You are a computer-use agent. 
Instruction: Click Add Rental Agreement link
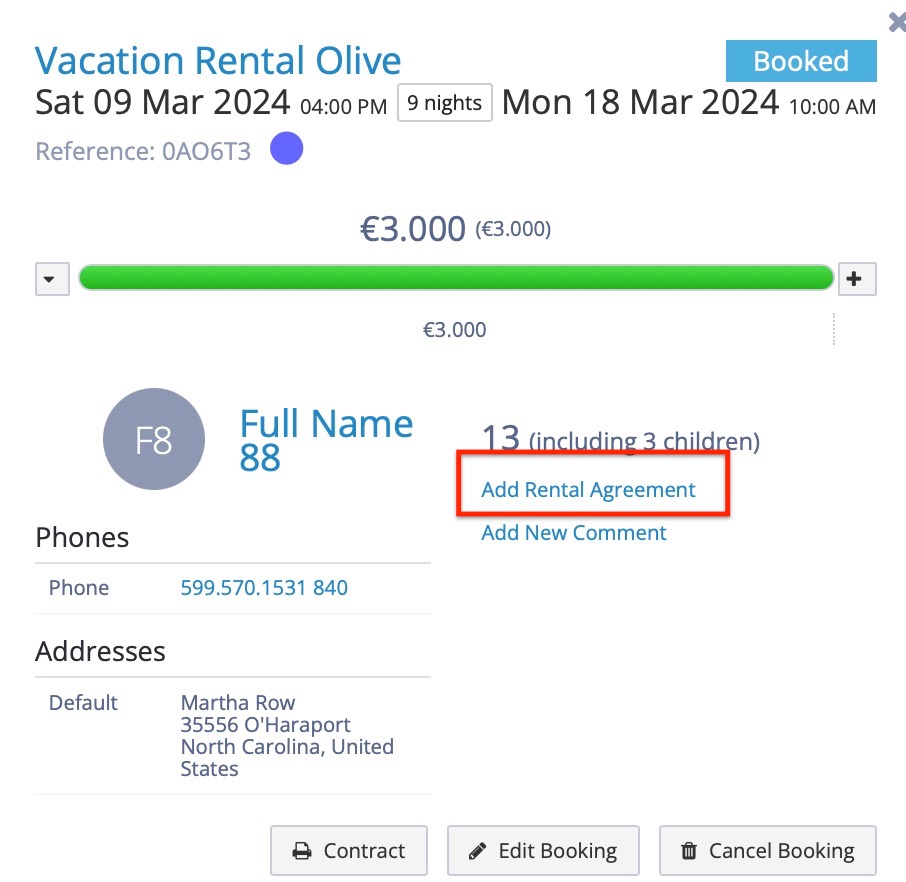pyautogui.click(x=588, y=490)
